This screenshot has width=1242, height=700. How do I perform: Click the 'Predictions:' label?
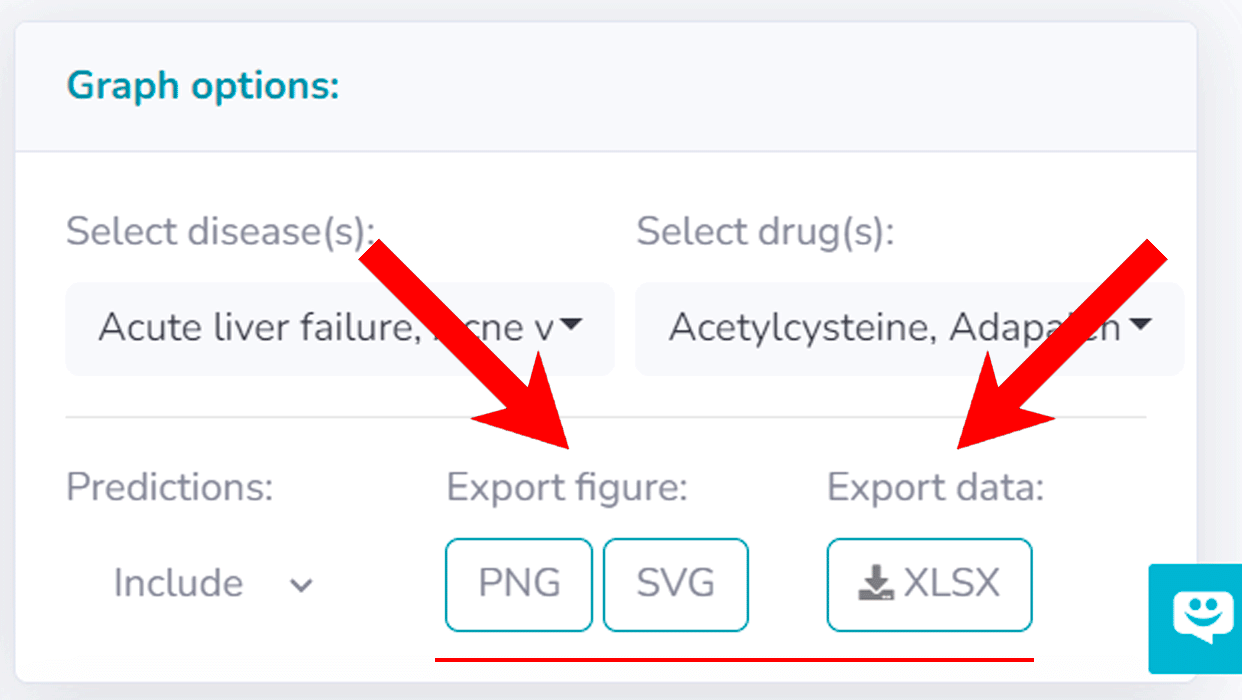(169, 487)
